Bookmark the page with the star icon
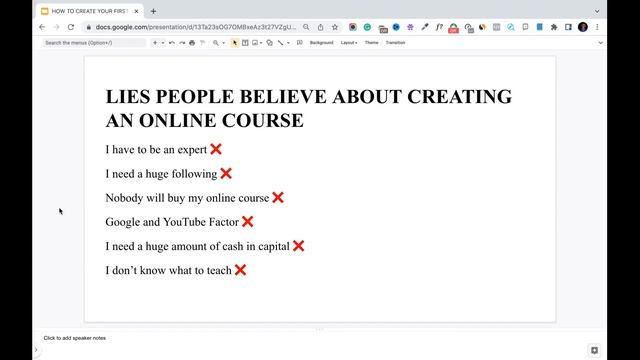Screen dimensions: 640x360 335,27
